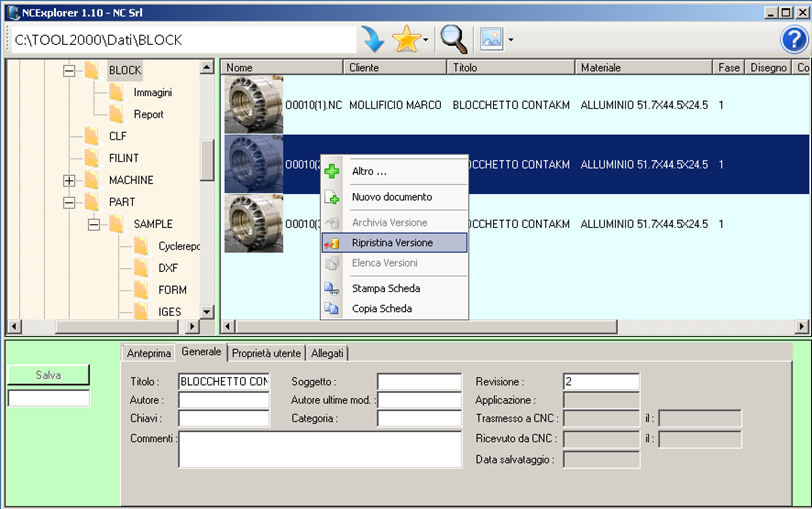Click the magnifying glass search icon

[454, 39]
